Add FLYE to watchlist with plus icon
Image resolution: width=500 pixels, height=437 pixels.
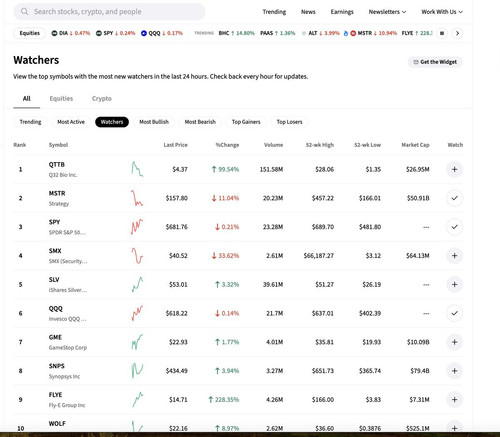[x=454, y=399]
